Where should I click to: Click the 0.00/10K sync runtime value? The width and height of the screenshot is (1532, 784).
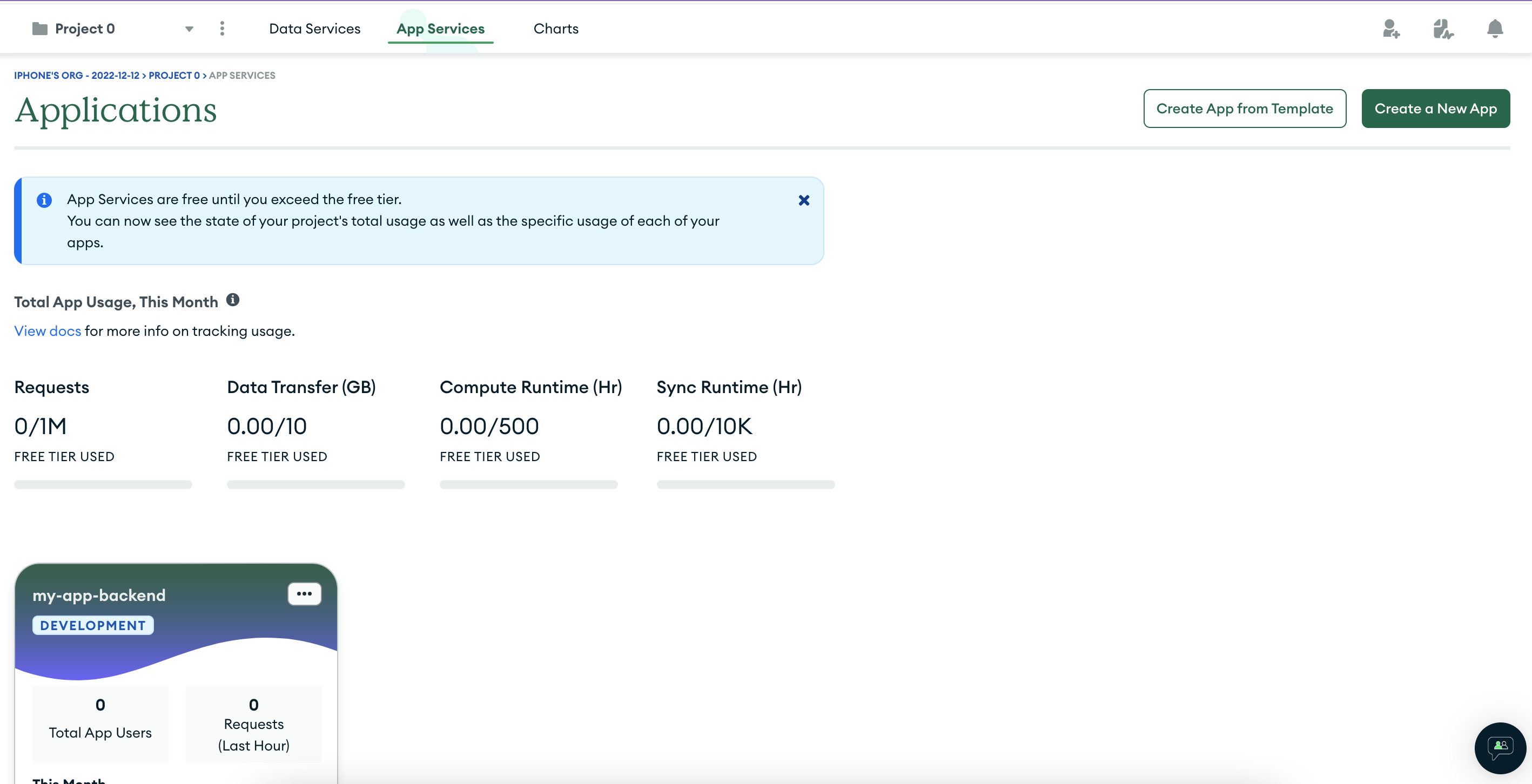pyautogui.click(x=705, y=426)
